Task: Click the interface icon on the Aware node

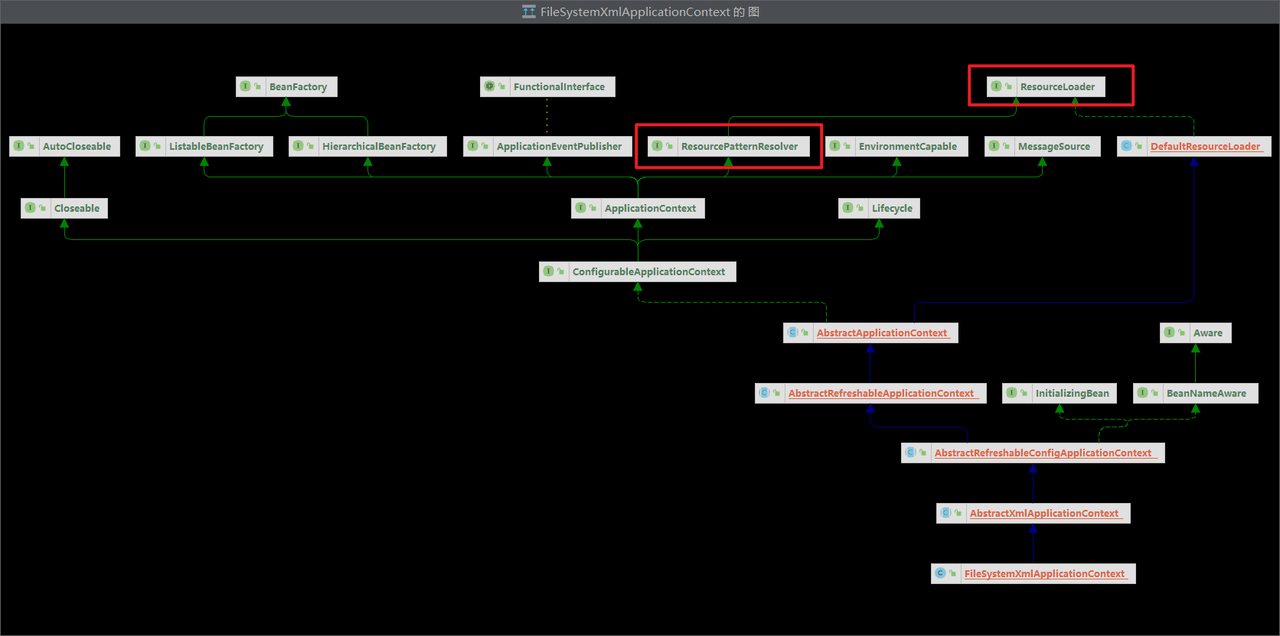Action: click(1169, 333)
